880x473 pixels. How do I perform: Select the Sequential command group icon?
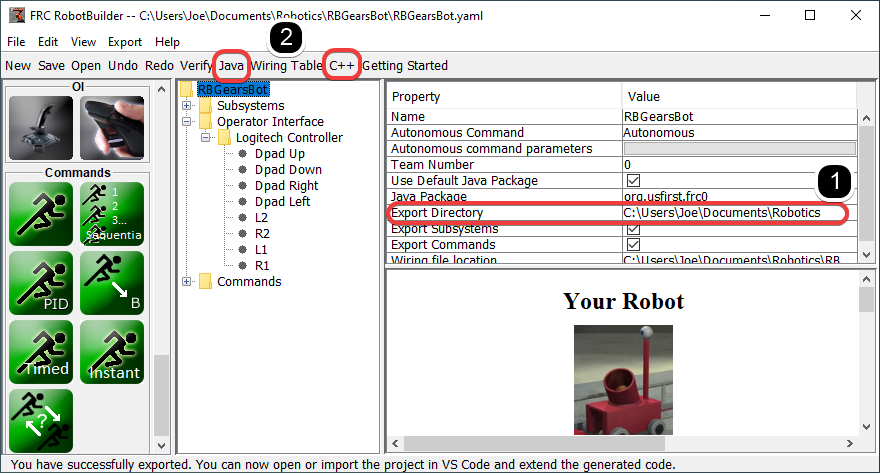(x=112, y=214)
